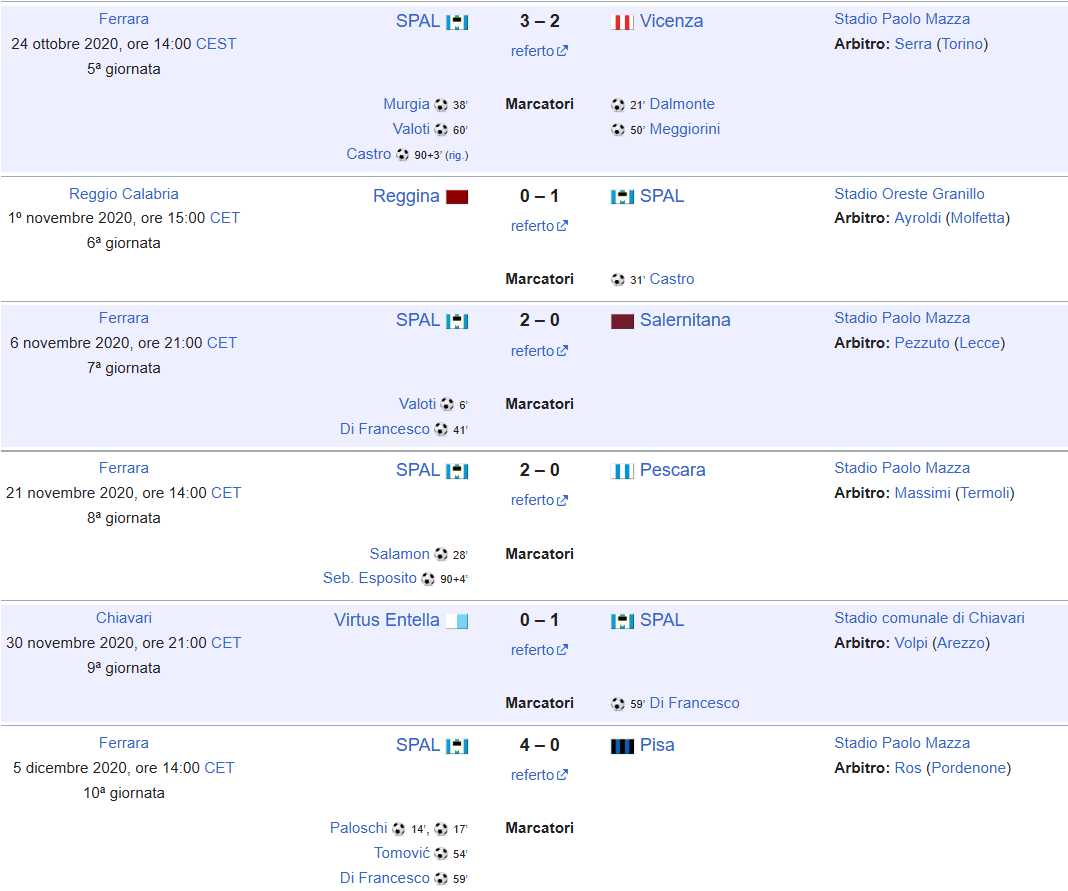1068x891 pixels.
Task: Click the Vicenza team flag icon
Action: point(622,22)
